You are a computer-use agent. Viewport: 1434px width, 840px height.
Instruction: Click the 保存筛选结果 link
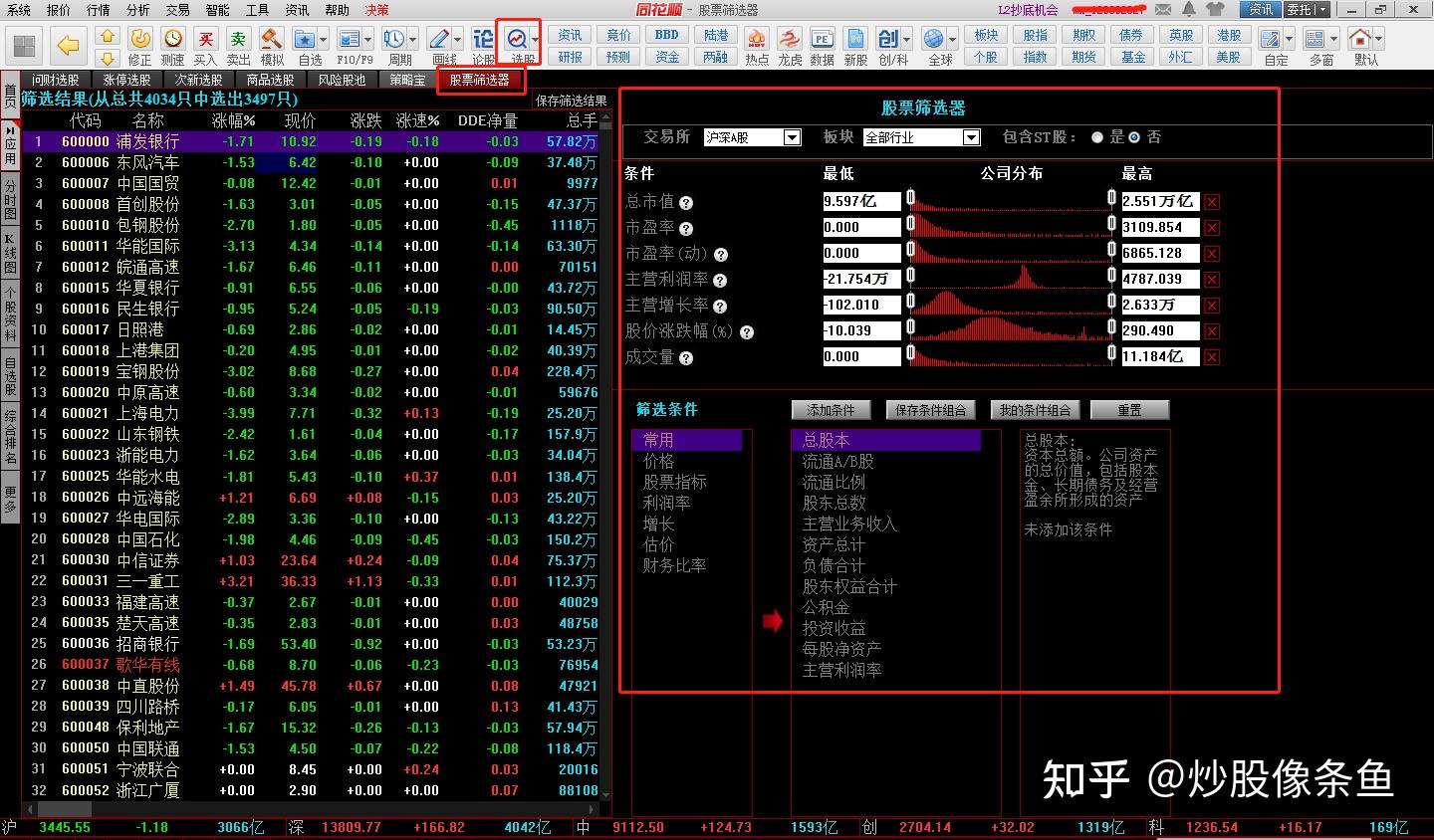tap(572, 101)
